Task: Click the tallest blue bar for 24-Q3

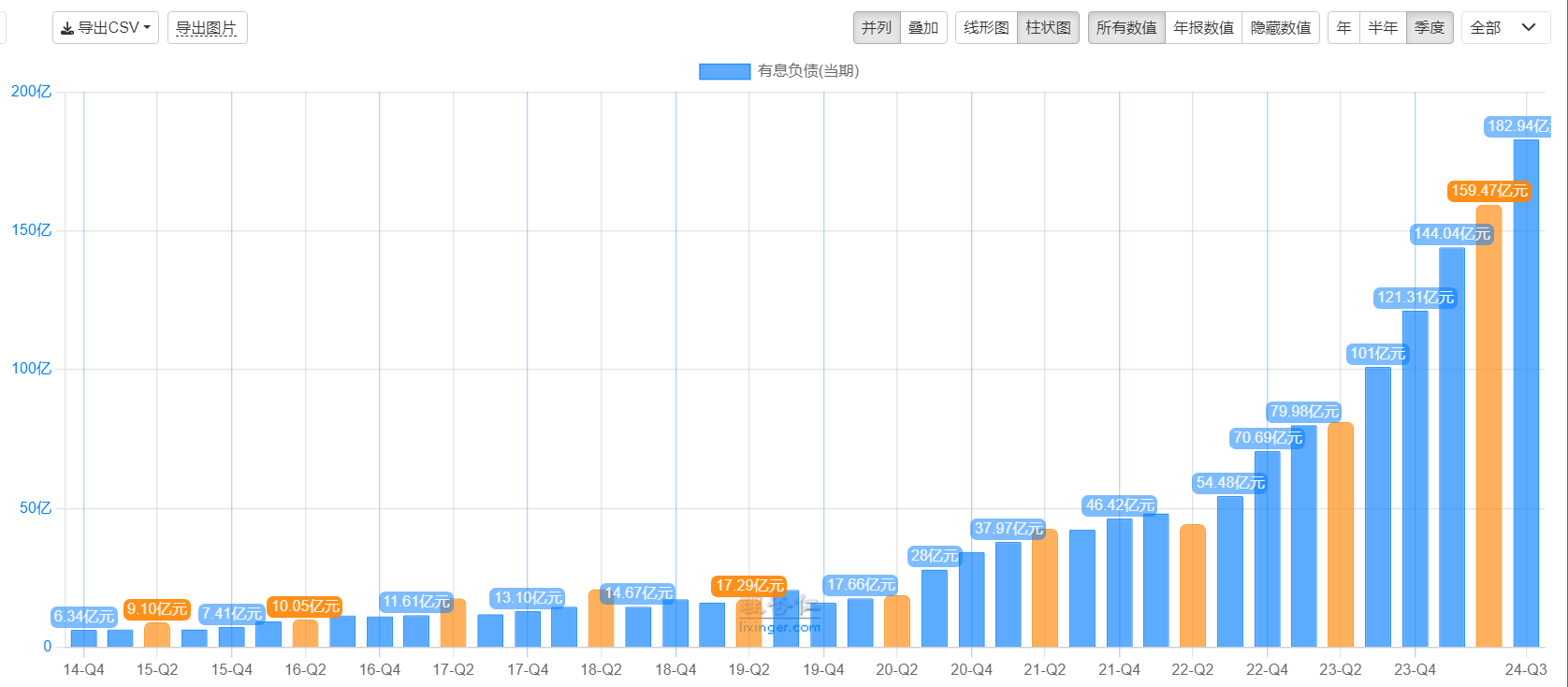Action: pos(1526,393)
